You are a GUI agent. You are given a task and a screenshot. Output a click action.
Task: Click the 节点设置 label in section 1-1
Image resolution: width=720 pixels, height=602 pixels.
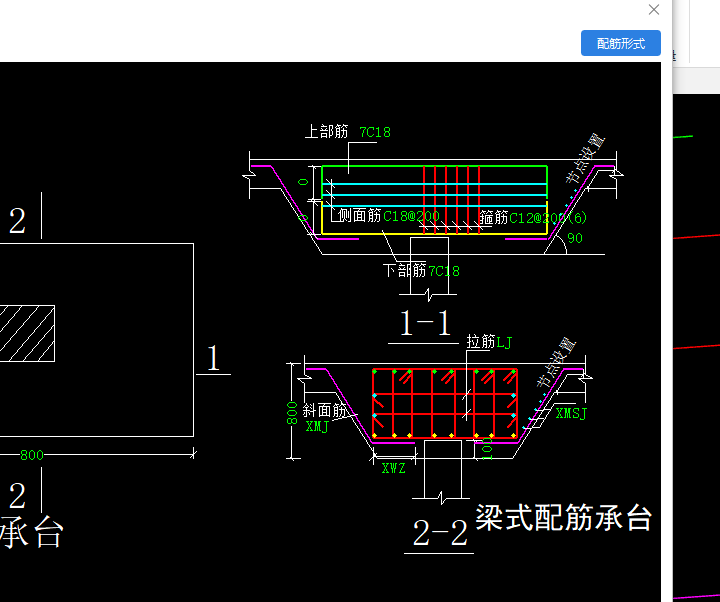[585, 158]
